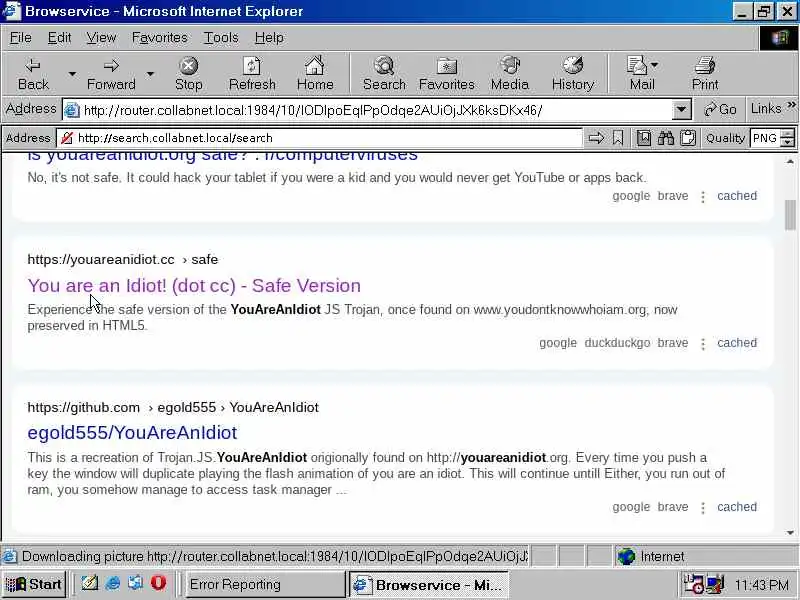Viewport: 800px width, 600px height.
Task: Open the three-dot menu on the github.com result
Action: click(x=703, y=508)
